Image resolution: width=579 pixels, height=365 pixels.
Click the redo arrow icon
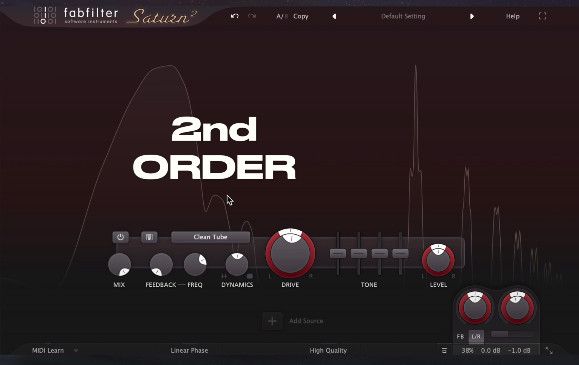click(x=252, y=16)
